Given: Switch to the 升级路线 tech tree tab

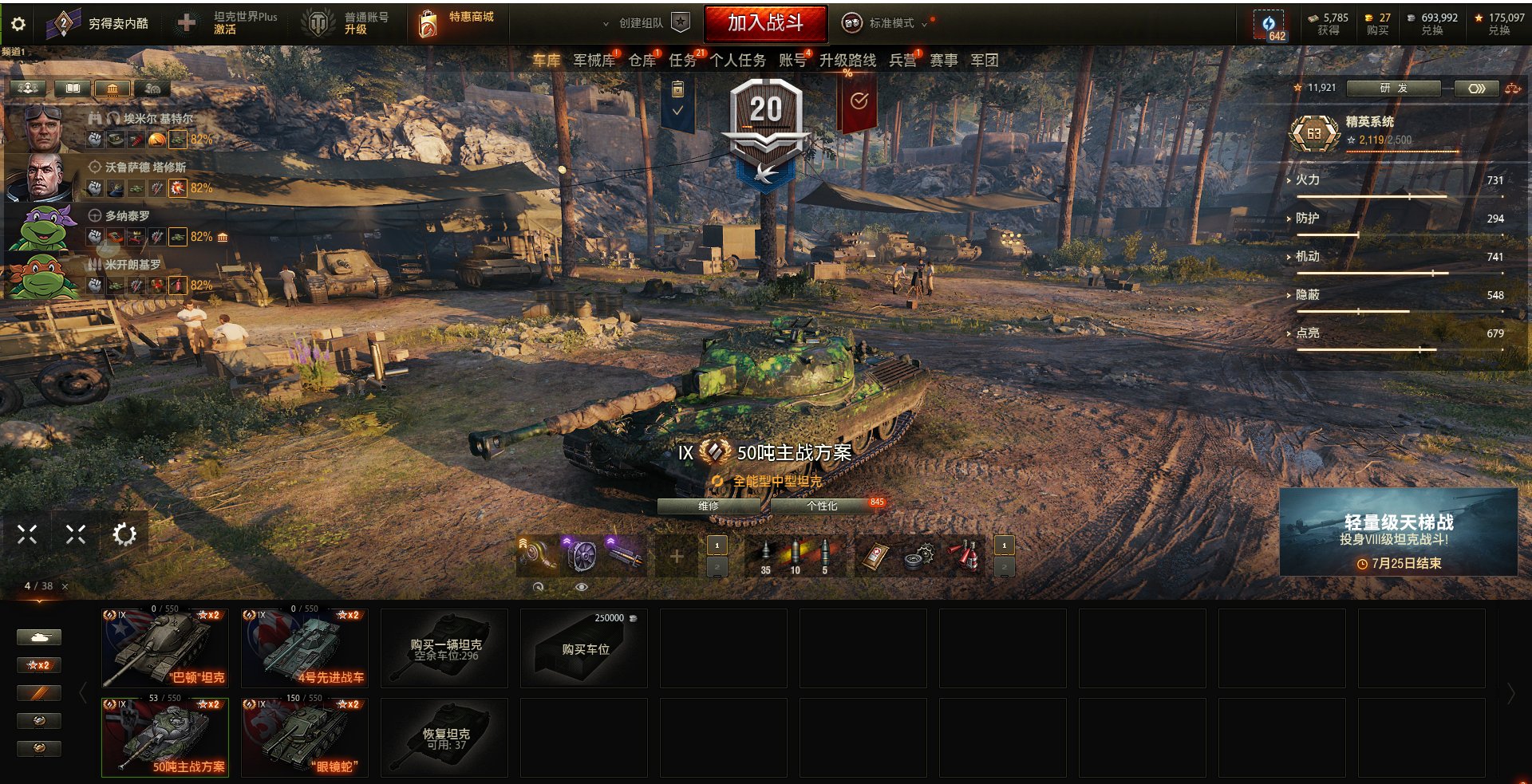Looking at the screenshot, I should 847,60.
